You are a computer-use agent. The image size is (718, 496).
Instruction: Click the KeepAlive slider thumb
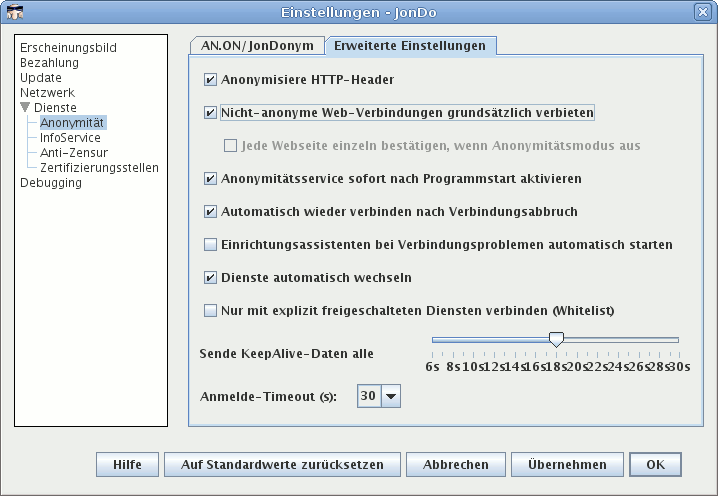556,340
